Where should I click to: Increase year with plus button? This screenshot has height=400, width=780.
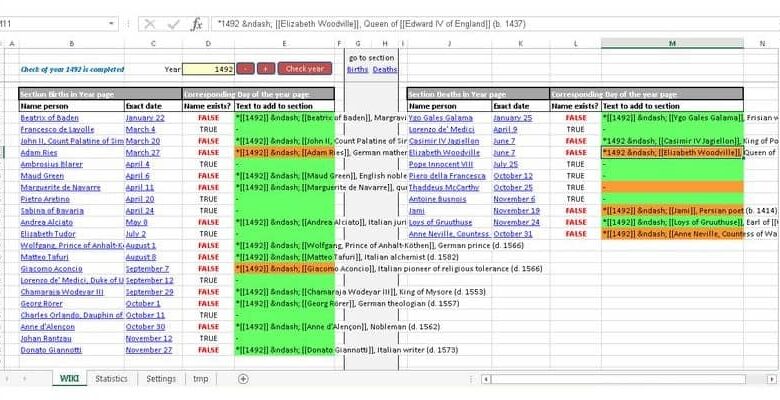tap(266, 69)
